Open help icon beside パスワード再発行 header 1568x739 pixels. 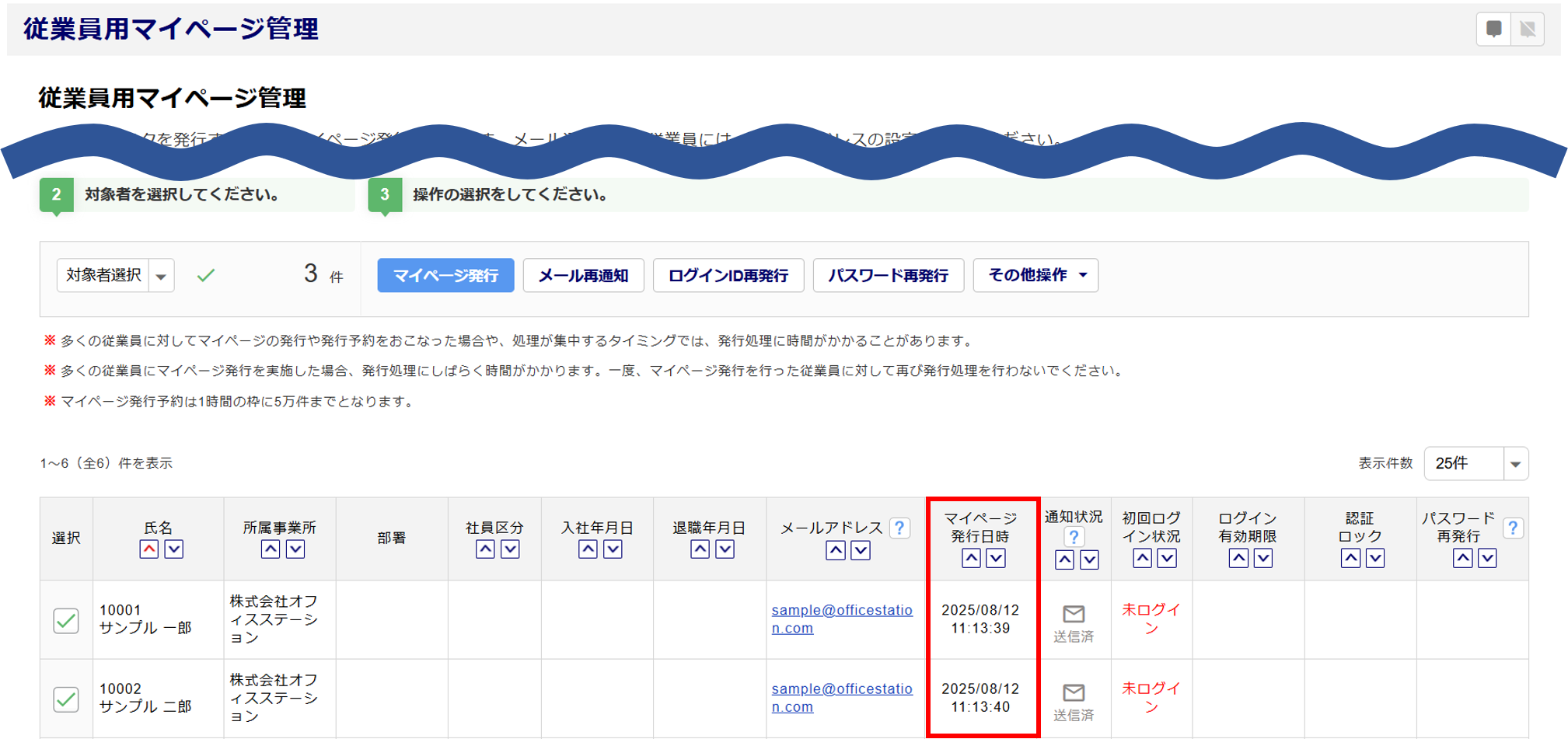[x=1512, y=528]
